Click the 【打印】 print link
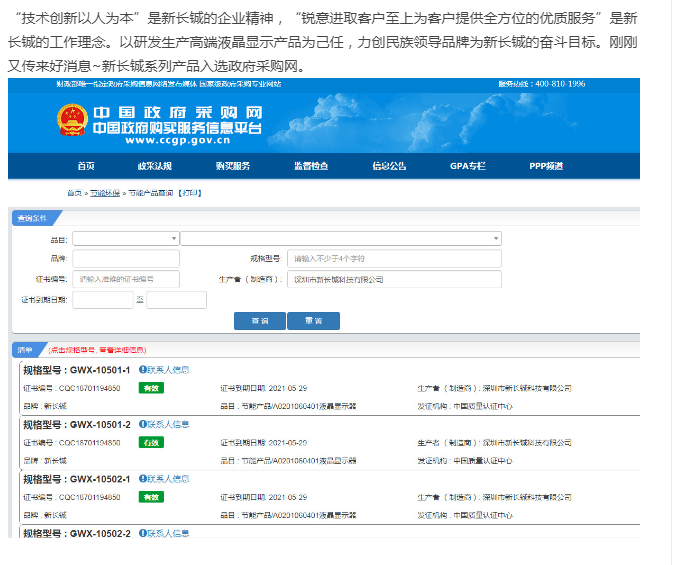673x565 pixels. tap(189, 193)
